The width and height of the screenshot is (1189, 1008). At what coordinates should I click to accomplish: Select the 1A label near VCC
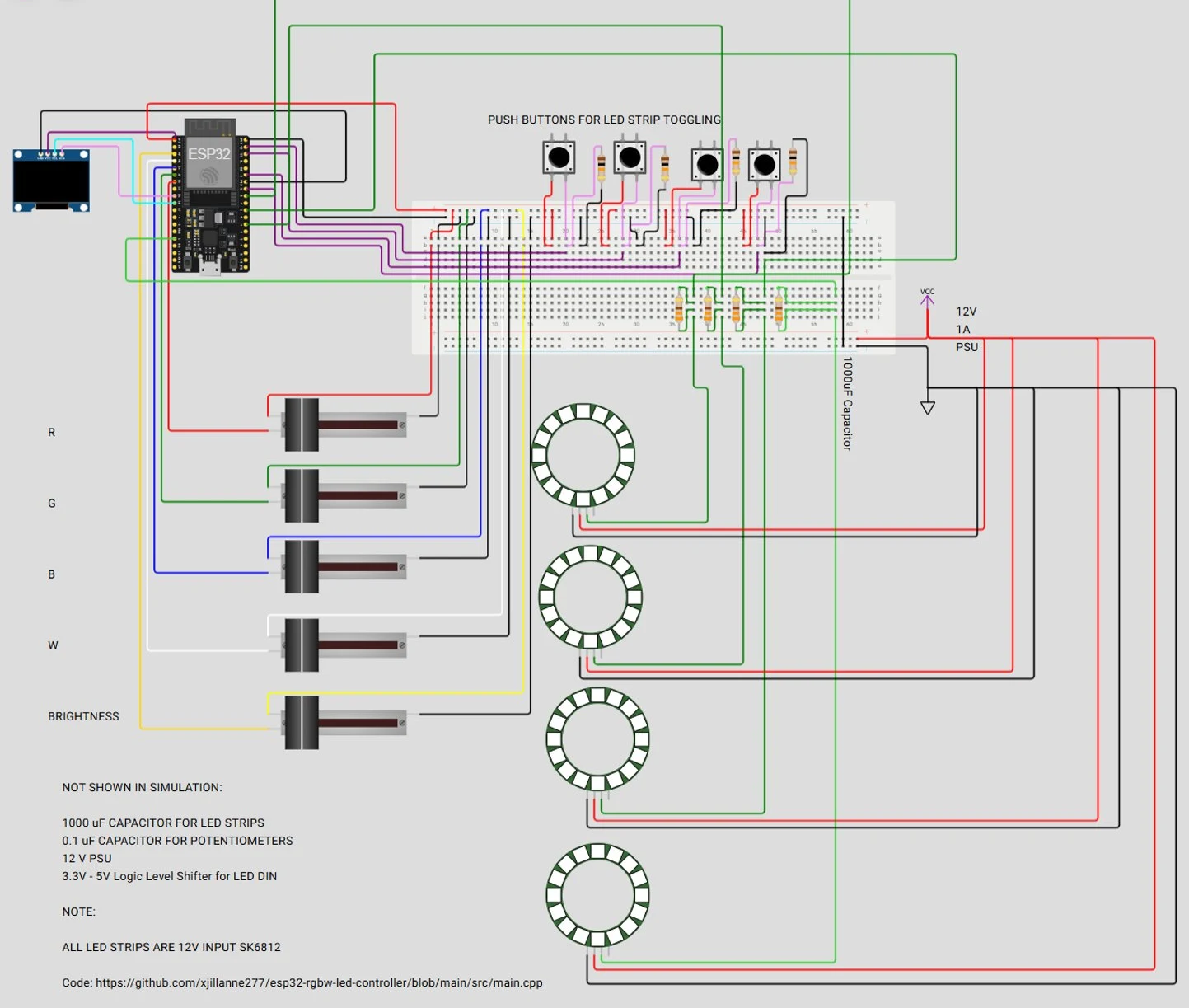(962, 329)
